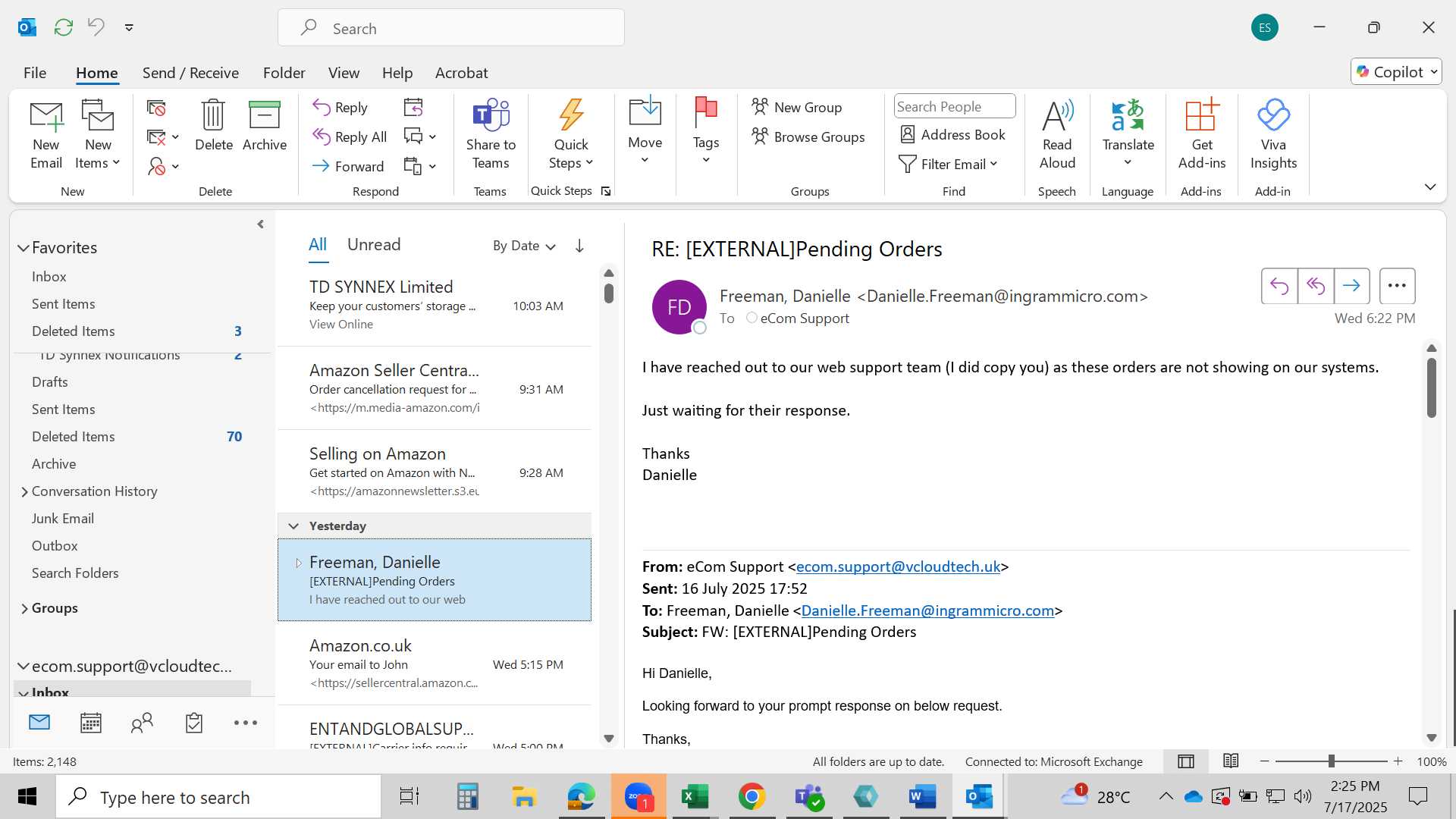Click the ecom.support@vcloudtech.uk email link
The image size is (1456, 819).
[898, 566]
